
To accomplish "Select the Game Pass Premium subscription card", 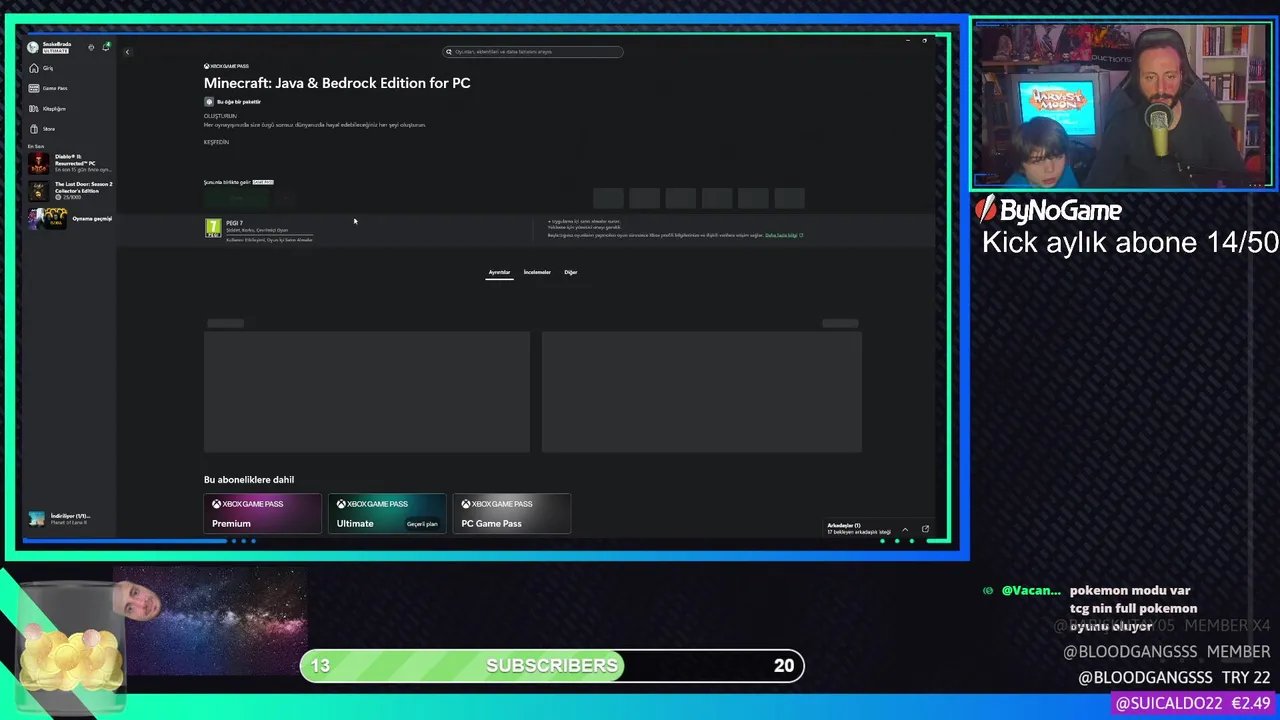I will tap(263, 513).
